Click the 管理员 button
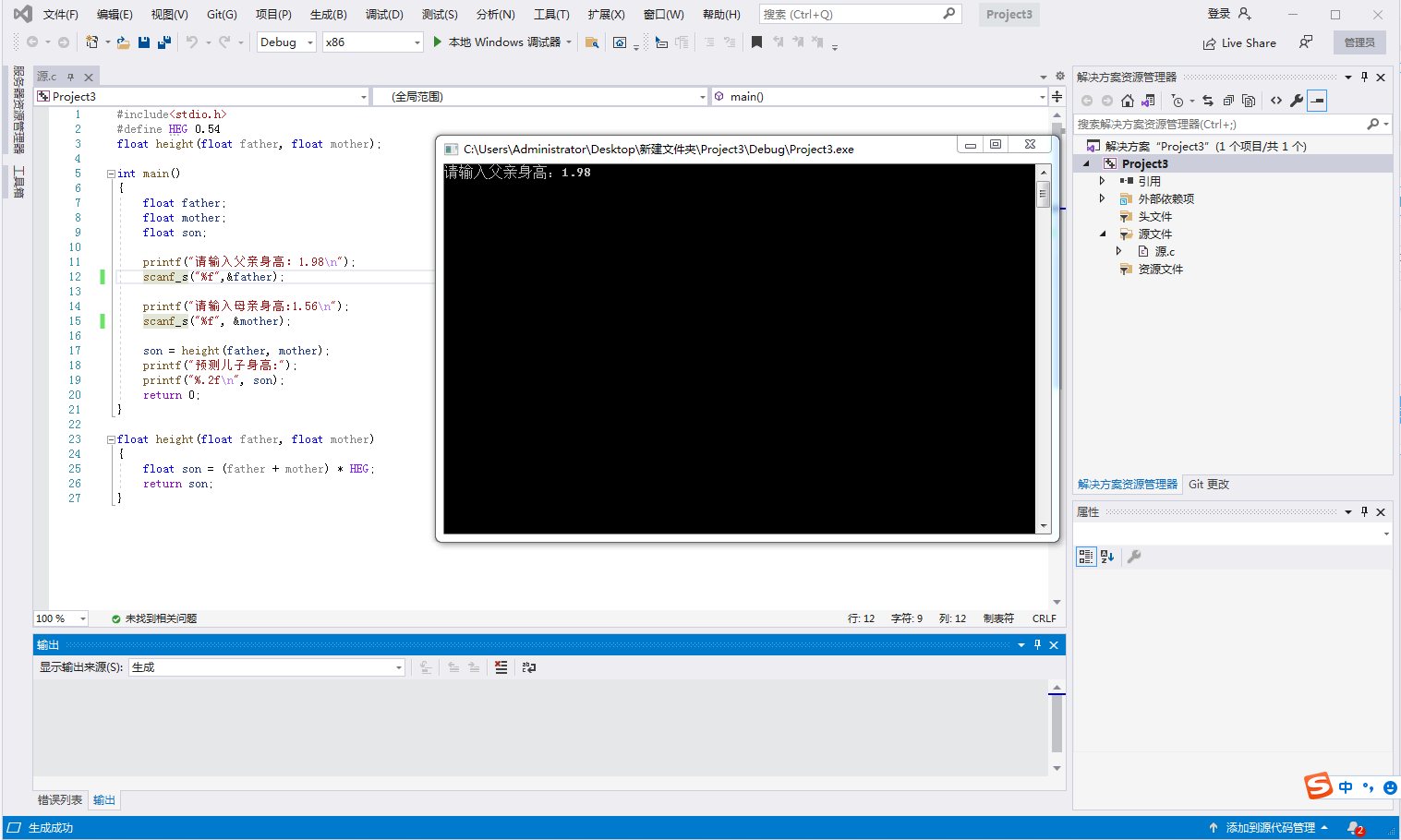1401x840 pixels. [1359, 42]
